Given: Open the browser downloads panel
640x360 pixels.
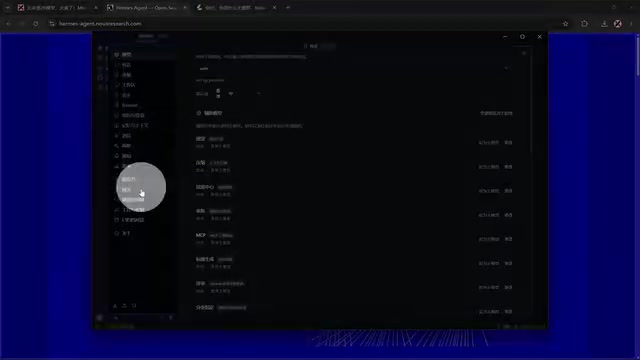Looking at the screenshot, I should pos(604,24).
